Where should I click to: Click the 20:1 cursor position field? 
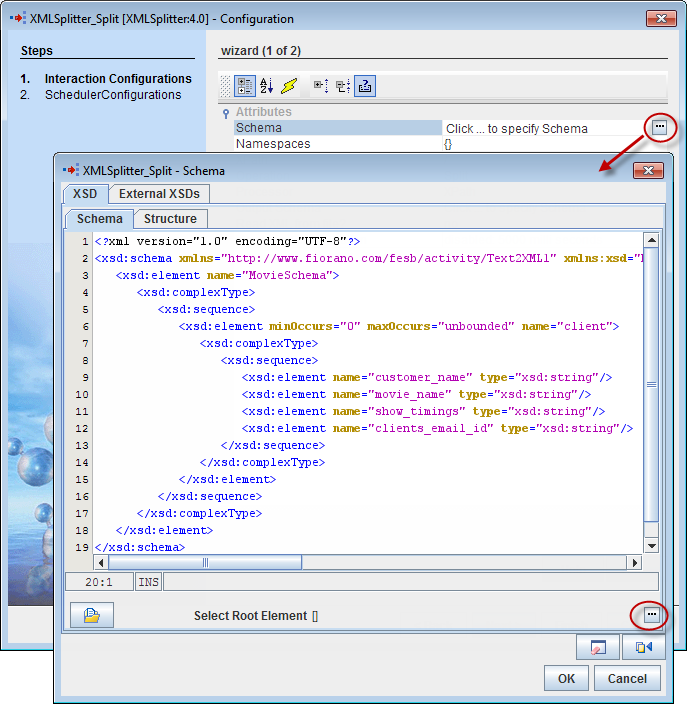click(x=99, y=582)
